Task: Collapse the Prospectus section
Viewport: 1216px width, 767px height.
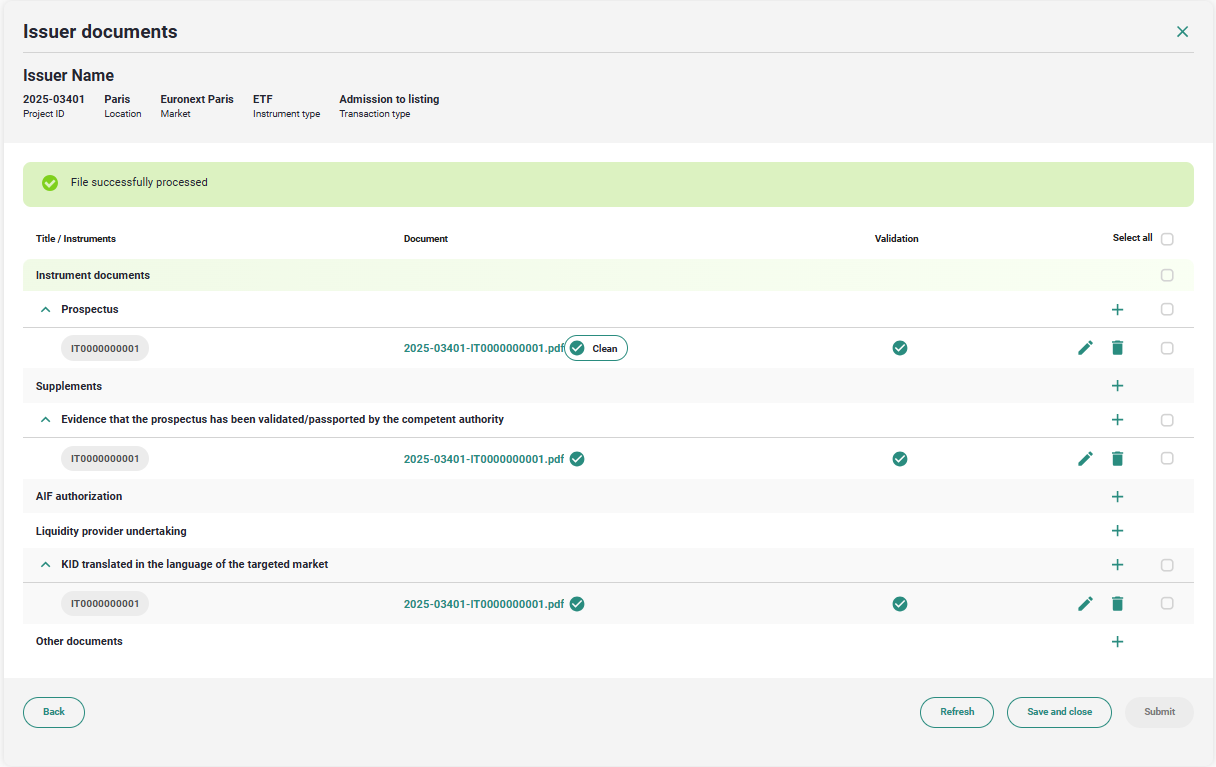Action: click(45, 310)
